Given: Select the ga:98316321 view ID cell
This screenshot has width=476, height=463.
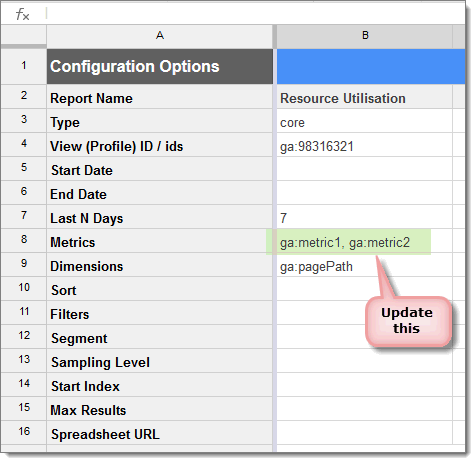Looking at the screenshot, I should [365, 147].
